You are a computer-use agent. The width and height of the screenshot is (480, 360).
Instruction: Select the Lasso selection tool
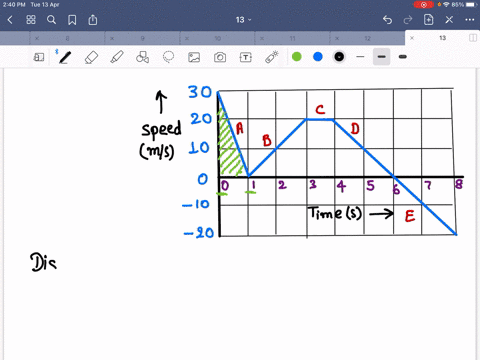[168, 57]
